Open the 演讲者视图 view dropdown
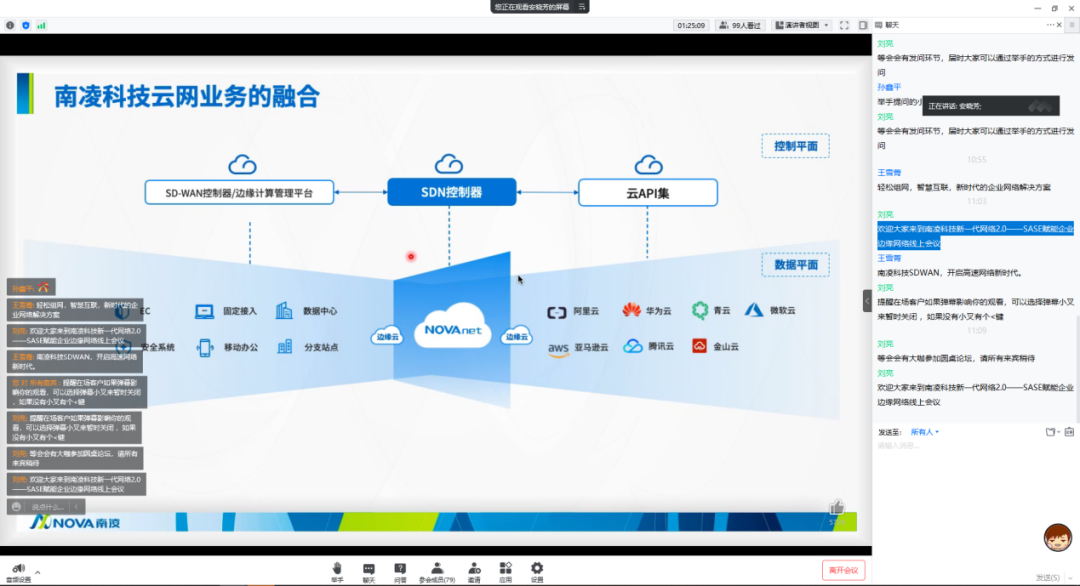The width and height of the screenshot is (1080, 586). pos(801,25)
